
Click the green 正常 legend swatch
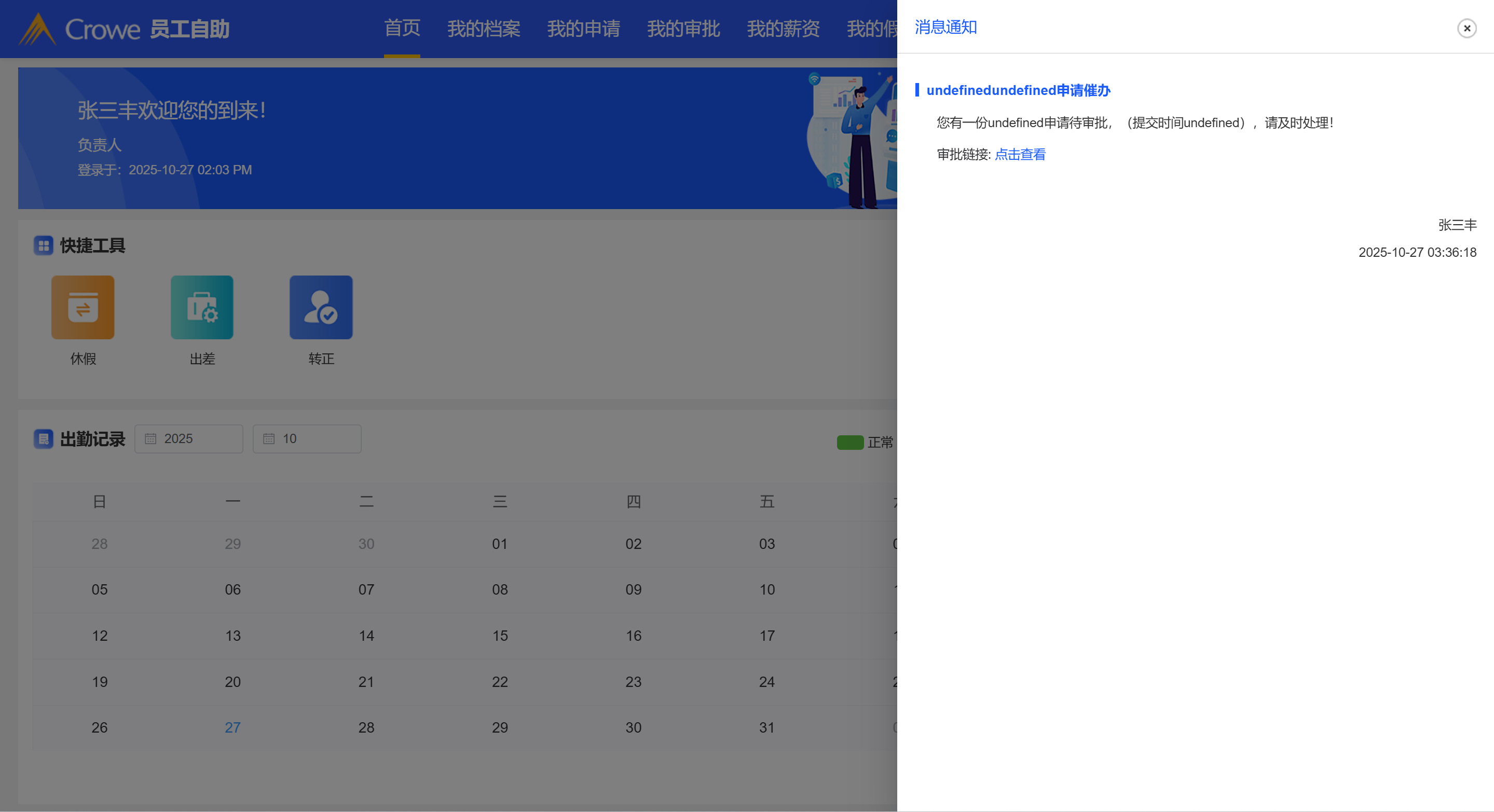[x=849, y=443]
